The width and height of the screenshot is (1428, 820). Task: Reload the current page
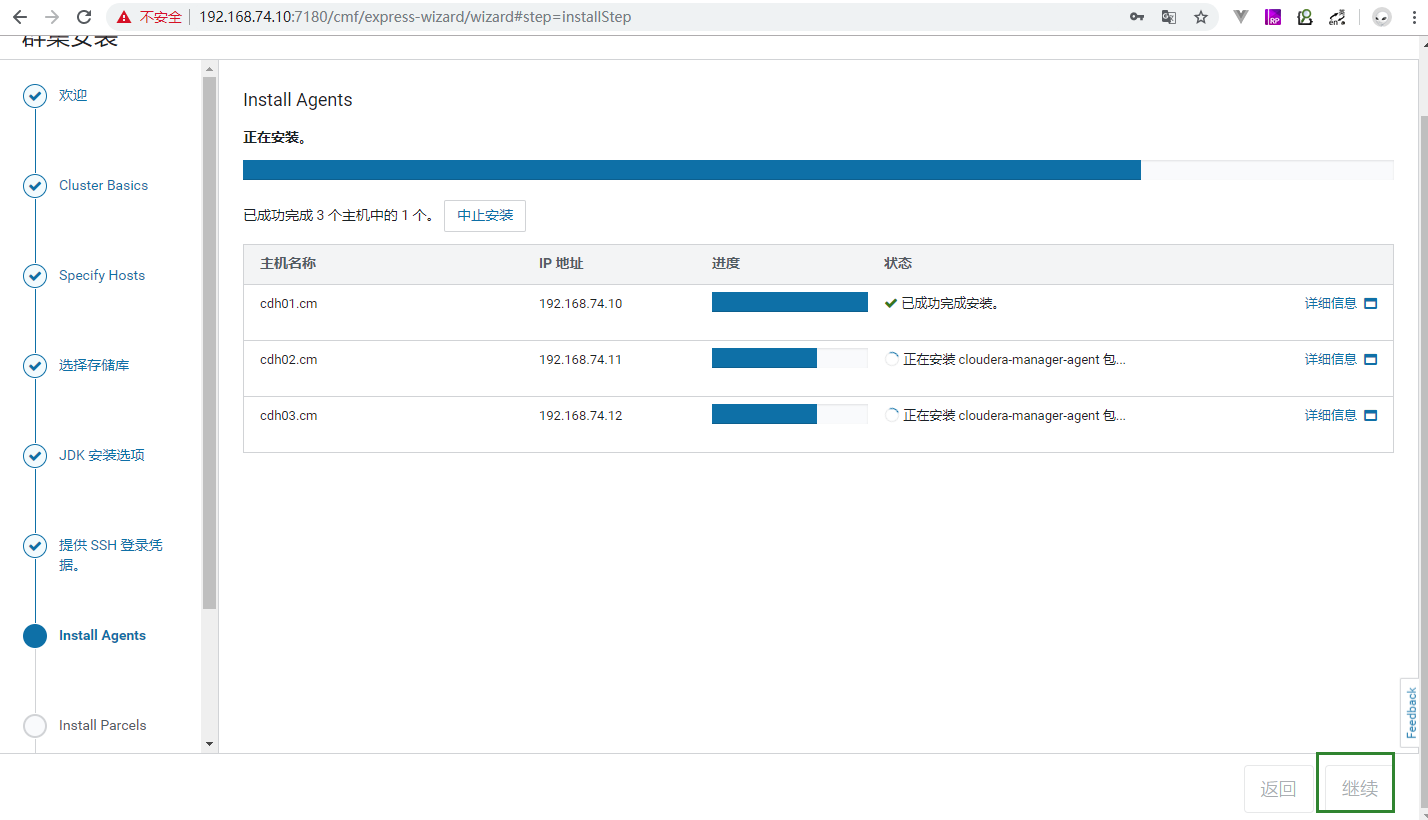click(84, 17)
